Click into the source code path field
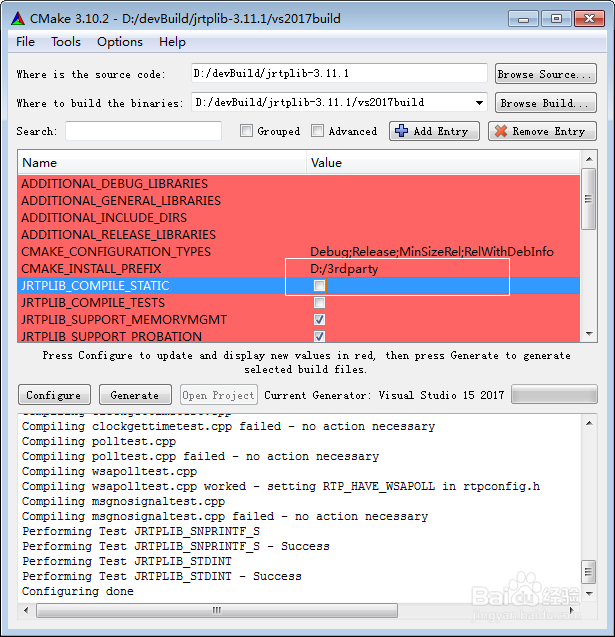Viewport: 615px width, 637px height. [339, 74]
